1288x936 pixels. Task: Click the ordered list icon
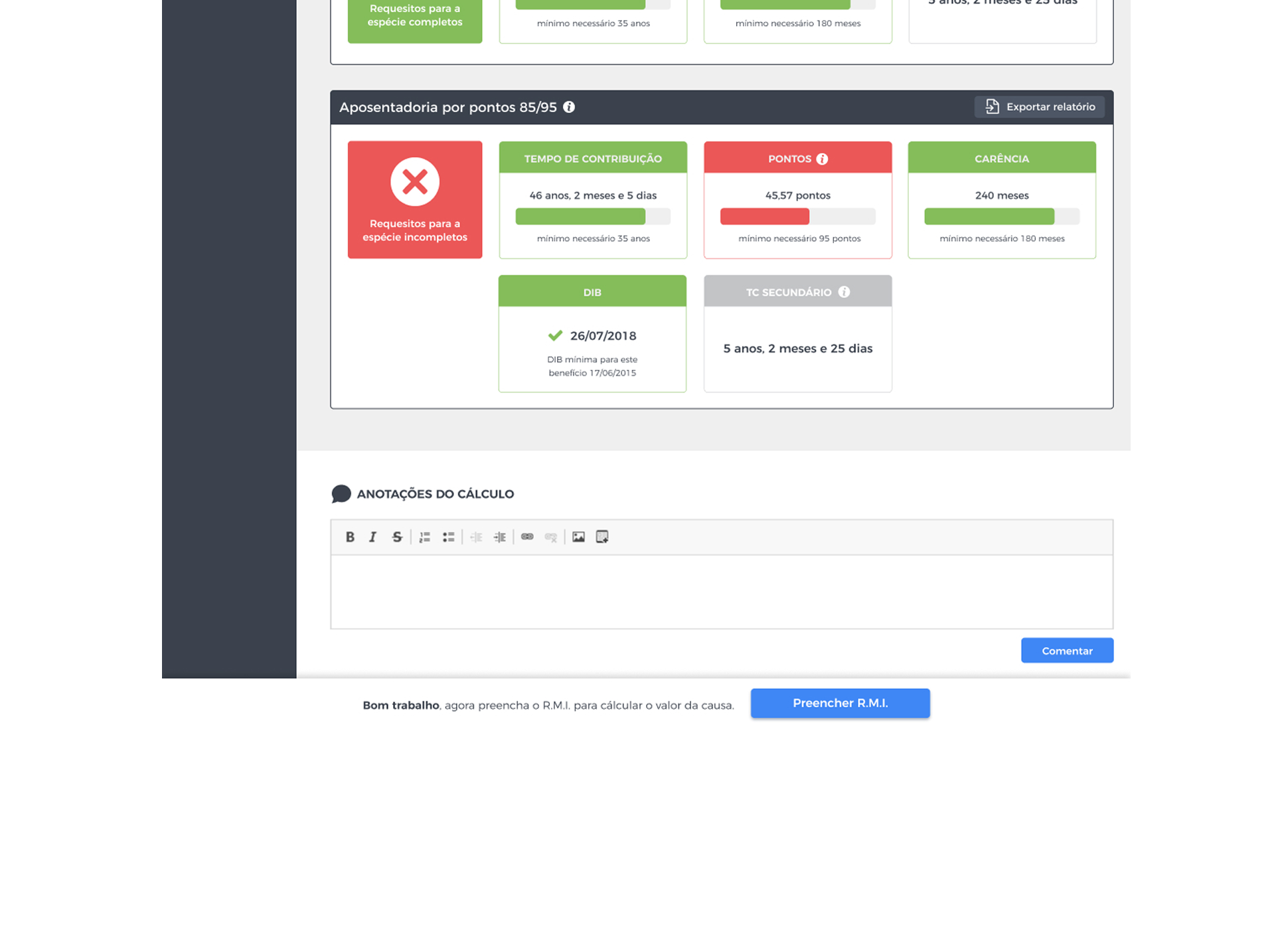425,537
